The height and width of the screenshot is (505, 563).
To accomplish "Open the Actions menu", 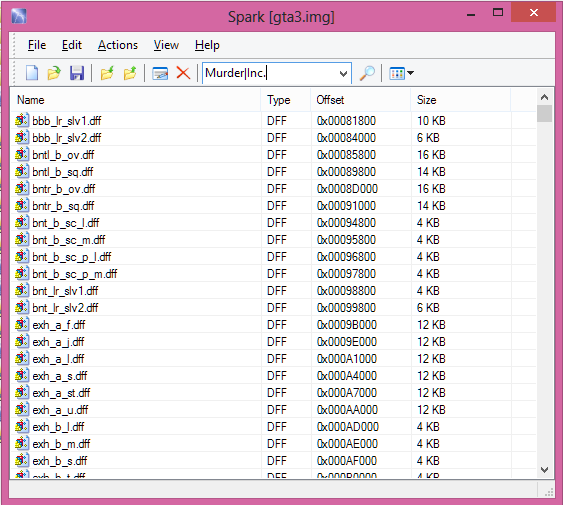I will [x=118, y=45].
